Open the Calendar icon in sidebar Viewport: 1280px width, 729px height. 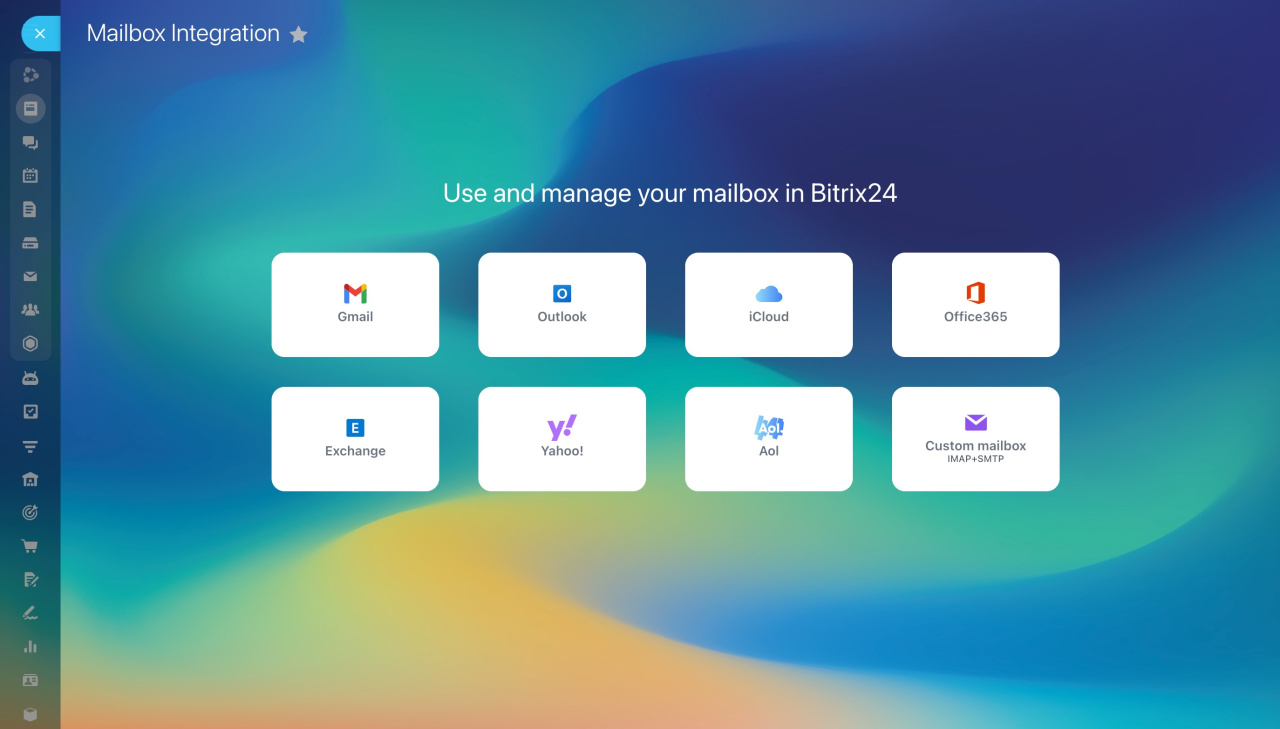tap(30, 176)
